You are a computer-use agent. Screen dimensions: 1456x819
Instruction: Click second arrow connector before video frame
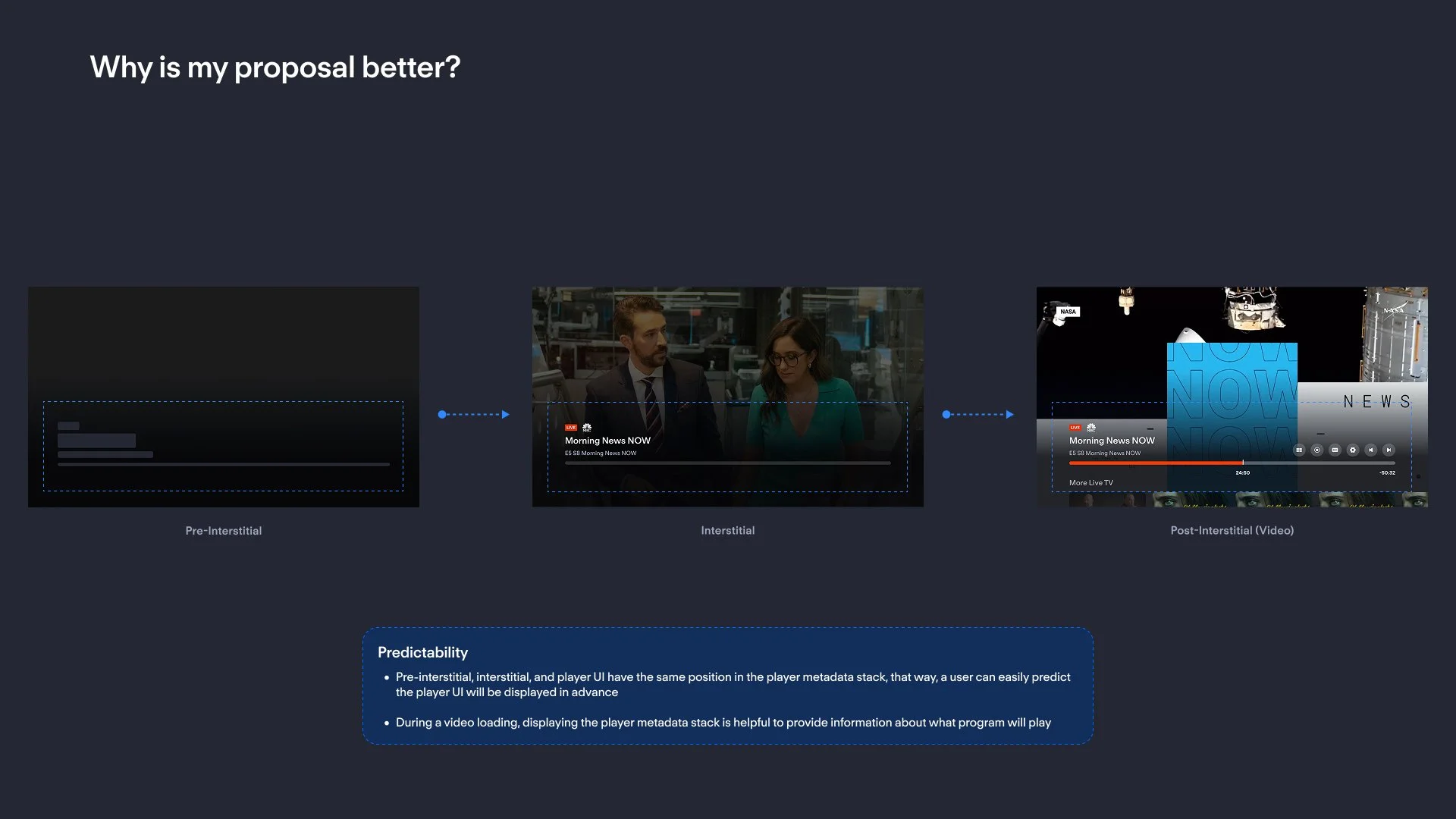[978, 415]
